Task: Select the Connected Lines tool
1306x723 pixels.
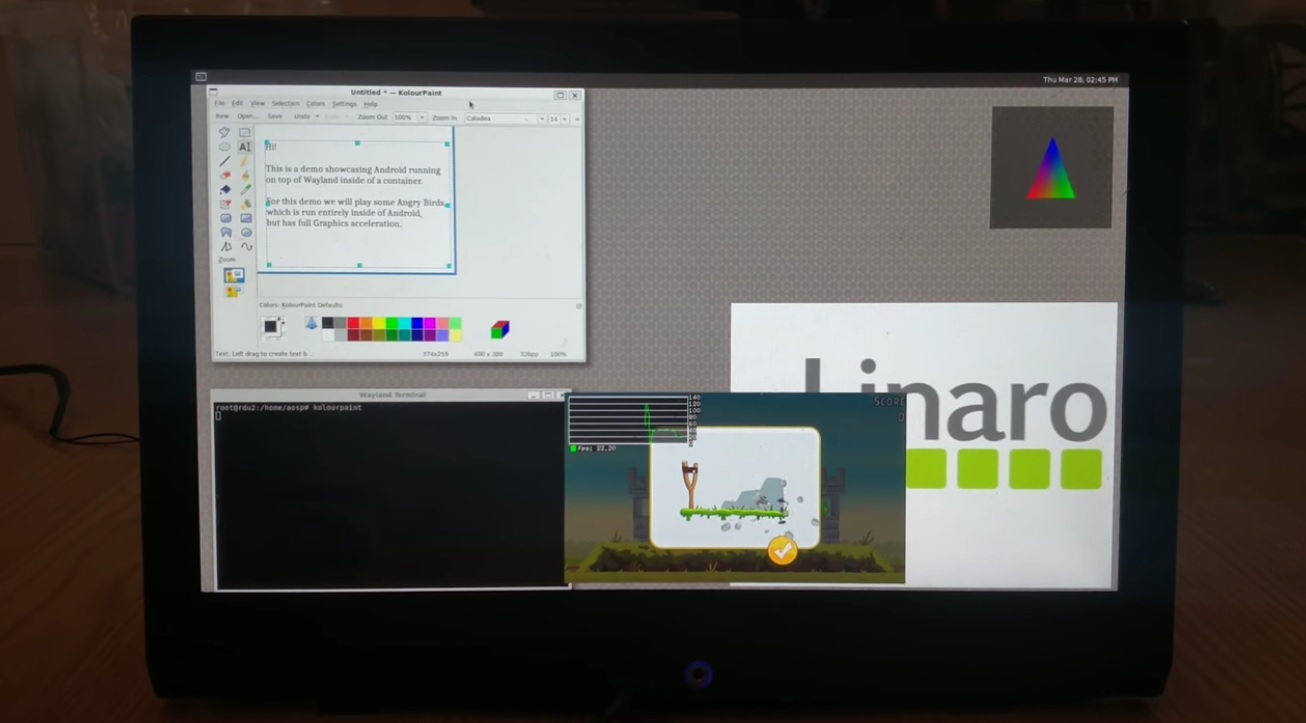Action: point(225,246)
